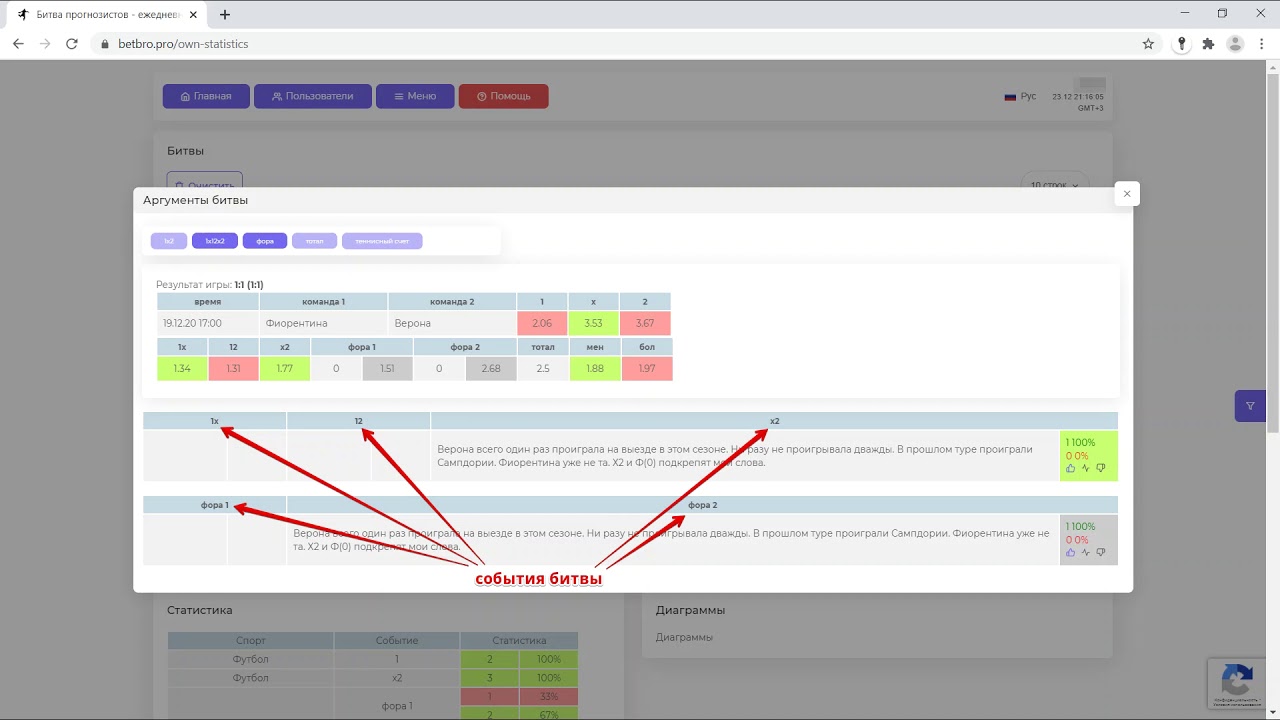
Task: Click the x2 column header in arguments table
Action: coord(775,421)
